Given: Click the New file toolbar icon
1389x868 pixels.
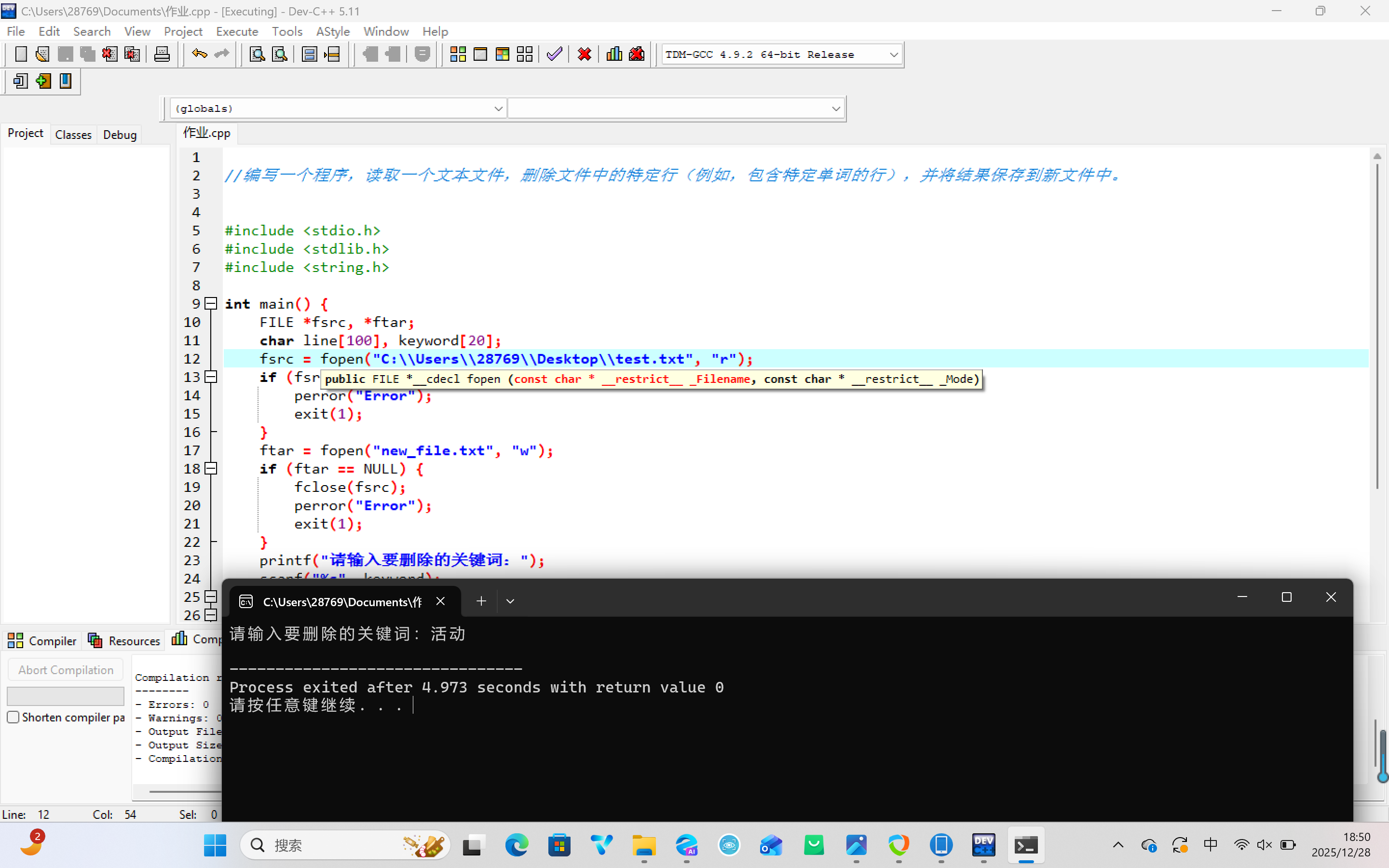Looking at the screenshot, I should [21, 54].
